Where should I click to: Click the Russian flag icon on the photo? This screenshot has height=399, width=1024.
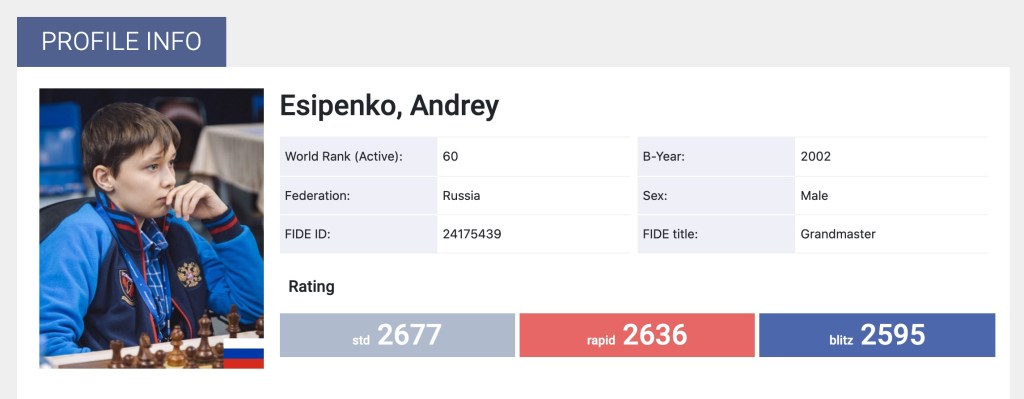pos(244,353)
